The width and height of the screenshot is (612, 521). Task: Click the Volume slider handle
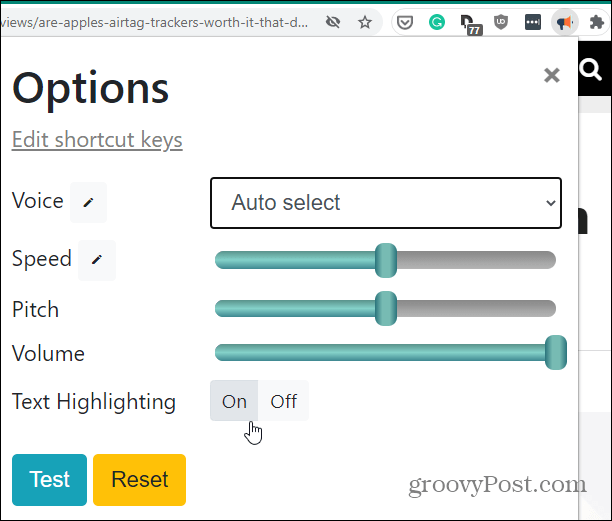556,352
